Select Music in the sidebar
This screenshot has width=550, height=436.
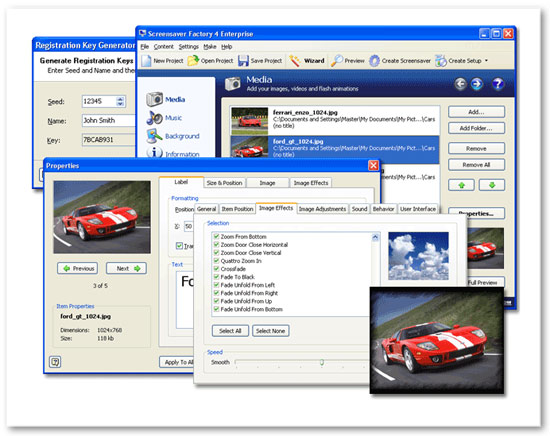pyautogui.click(x=164, y=118)
